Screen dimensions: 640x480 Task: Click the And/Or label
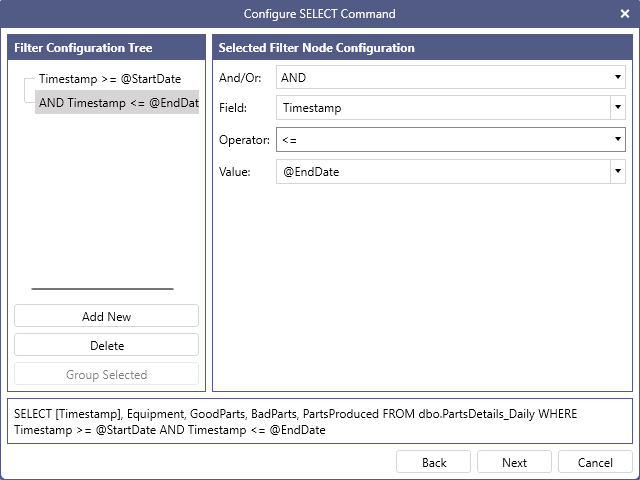[x=240, y=78]
